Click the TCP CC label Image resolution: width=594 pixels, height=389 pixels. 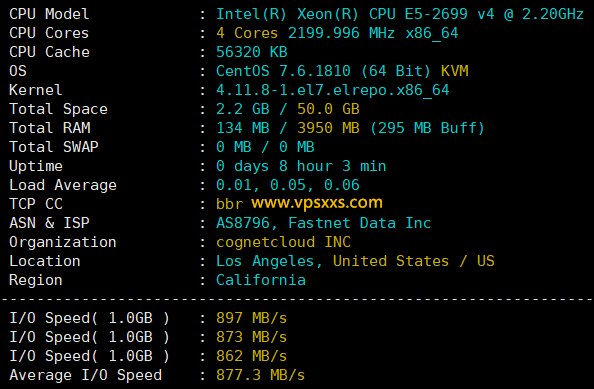click(36, 204)
